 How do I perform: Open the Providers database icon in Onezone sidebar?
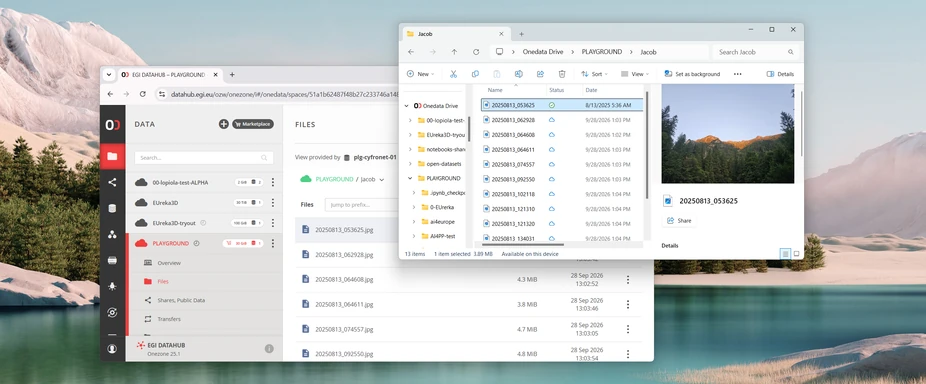tap(112, 209)
